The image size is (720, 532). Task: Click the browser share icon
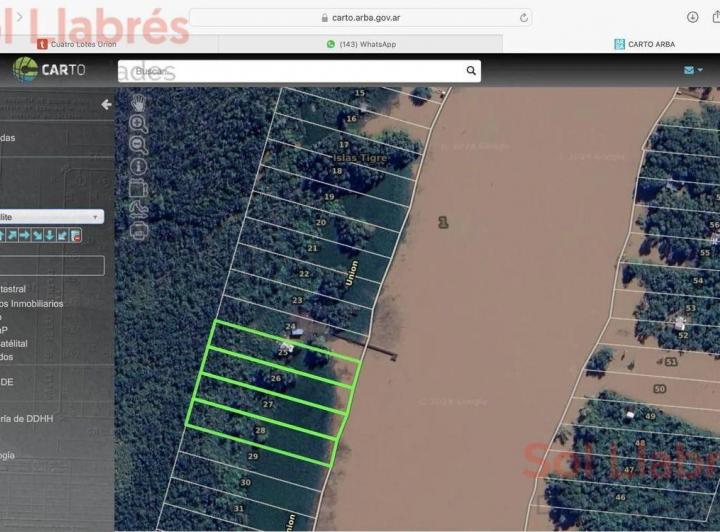pos(715,17)
